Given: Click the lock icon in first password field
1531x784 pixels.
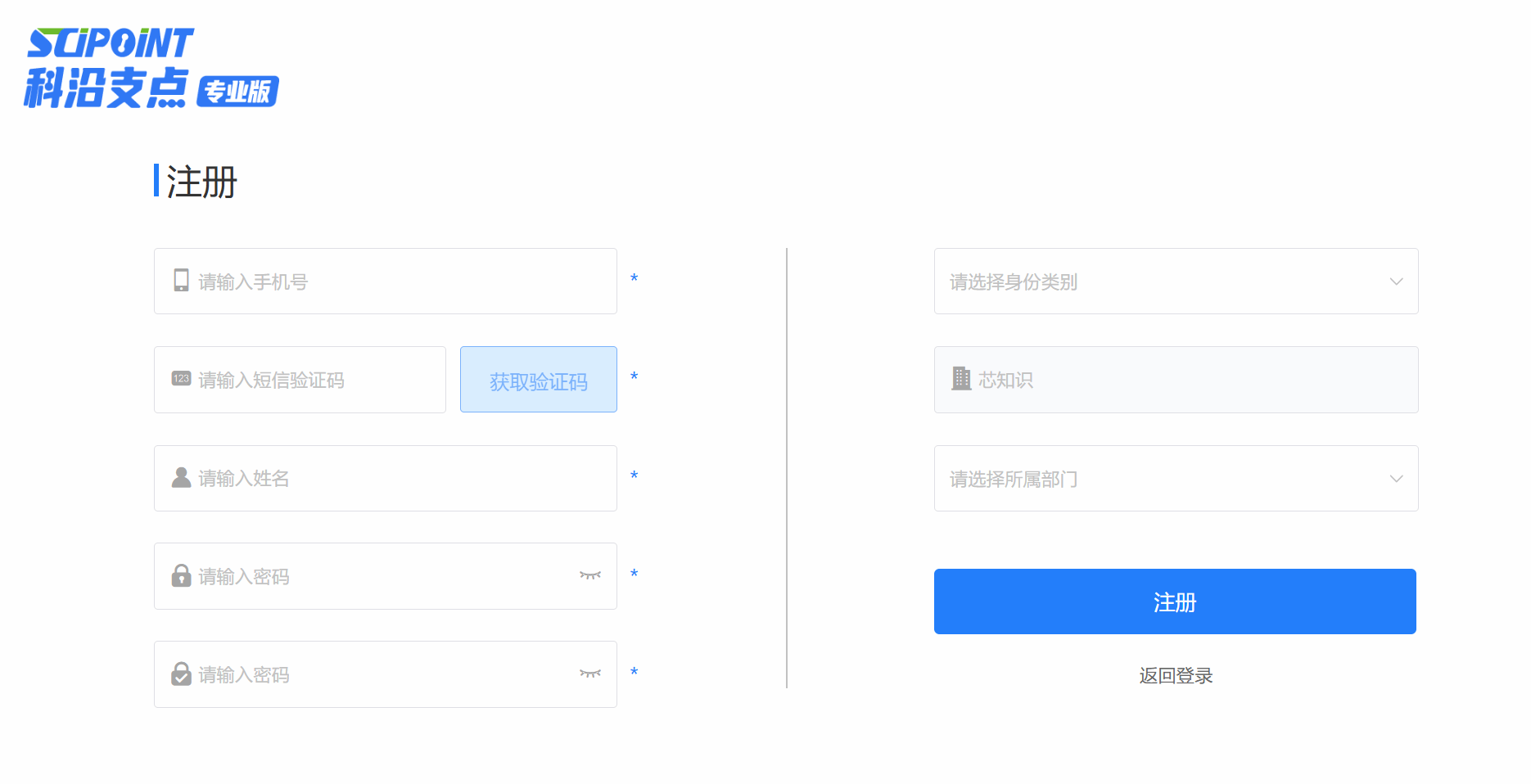Looking at the screenshot, I should pyautogui.click(x=181, y=576).
